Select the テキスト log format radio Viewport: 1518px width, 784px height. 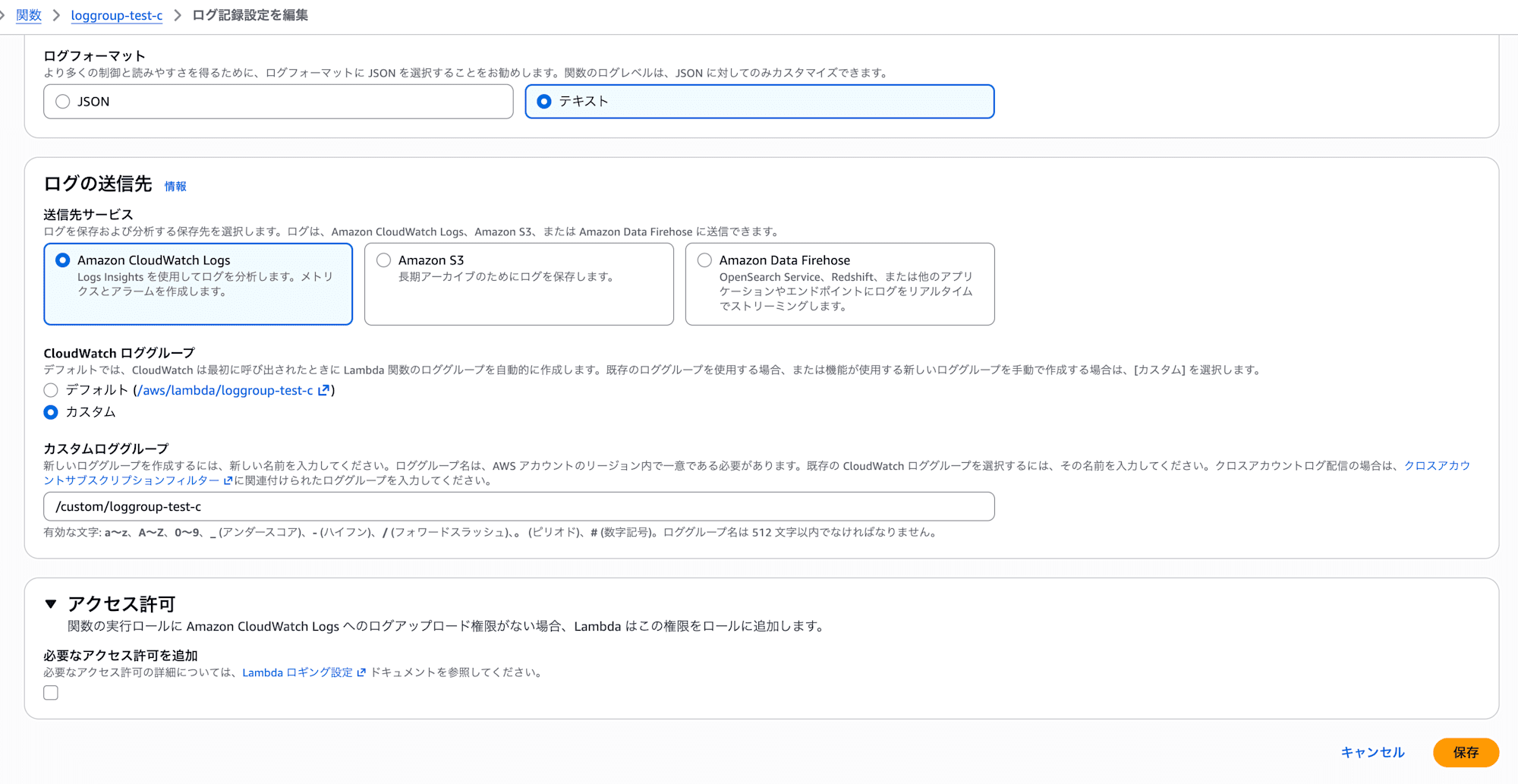pyautogui.click(x=544, y=102)
